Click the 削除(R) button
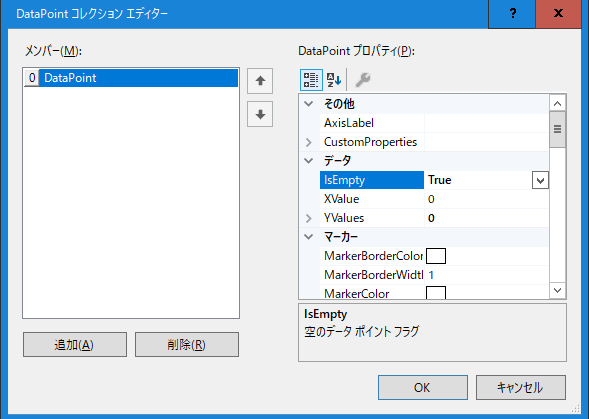 click(x=187, y=344)
